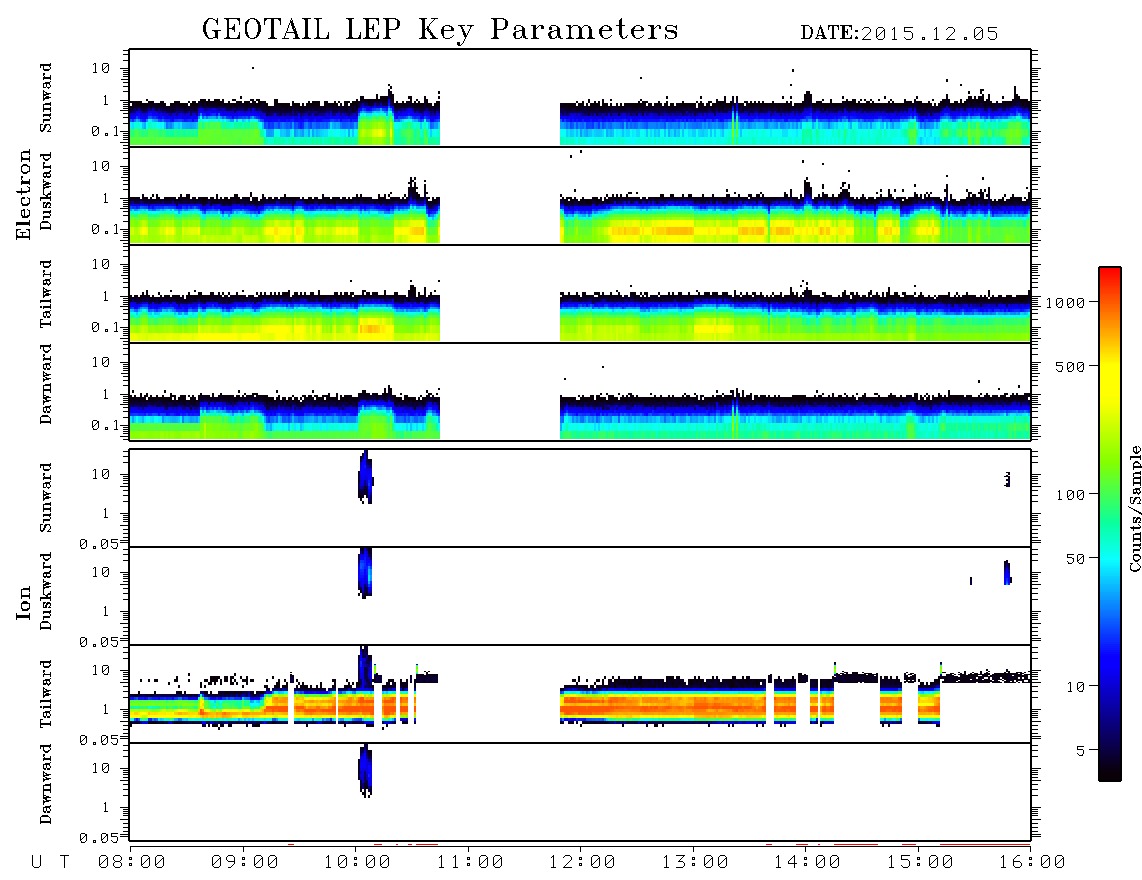
Task: Click the "500" color bar tick label
Action: (x=1071, y=366)
